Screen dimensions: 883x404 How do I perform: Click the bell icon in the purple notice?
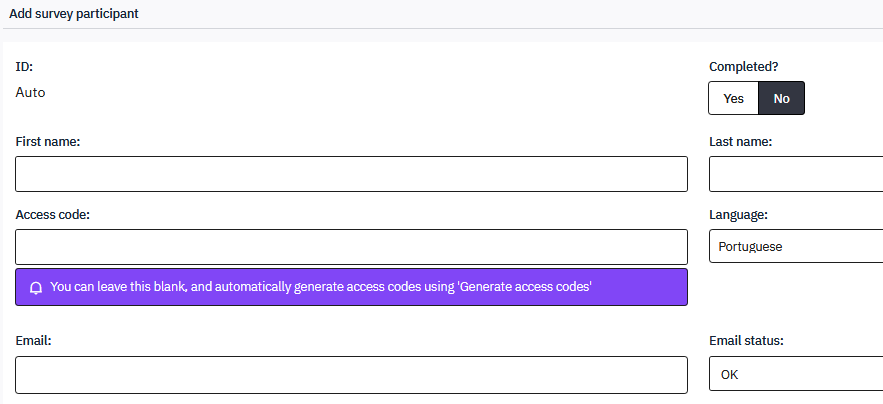[36, 287]
